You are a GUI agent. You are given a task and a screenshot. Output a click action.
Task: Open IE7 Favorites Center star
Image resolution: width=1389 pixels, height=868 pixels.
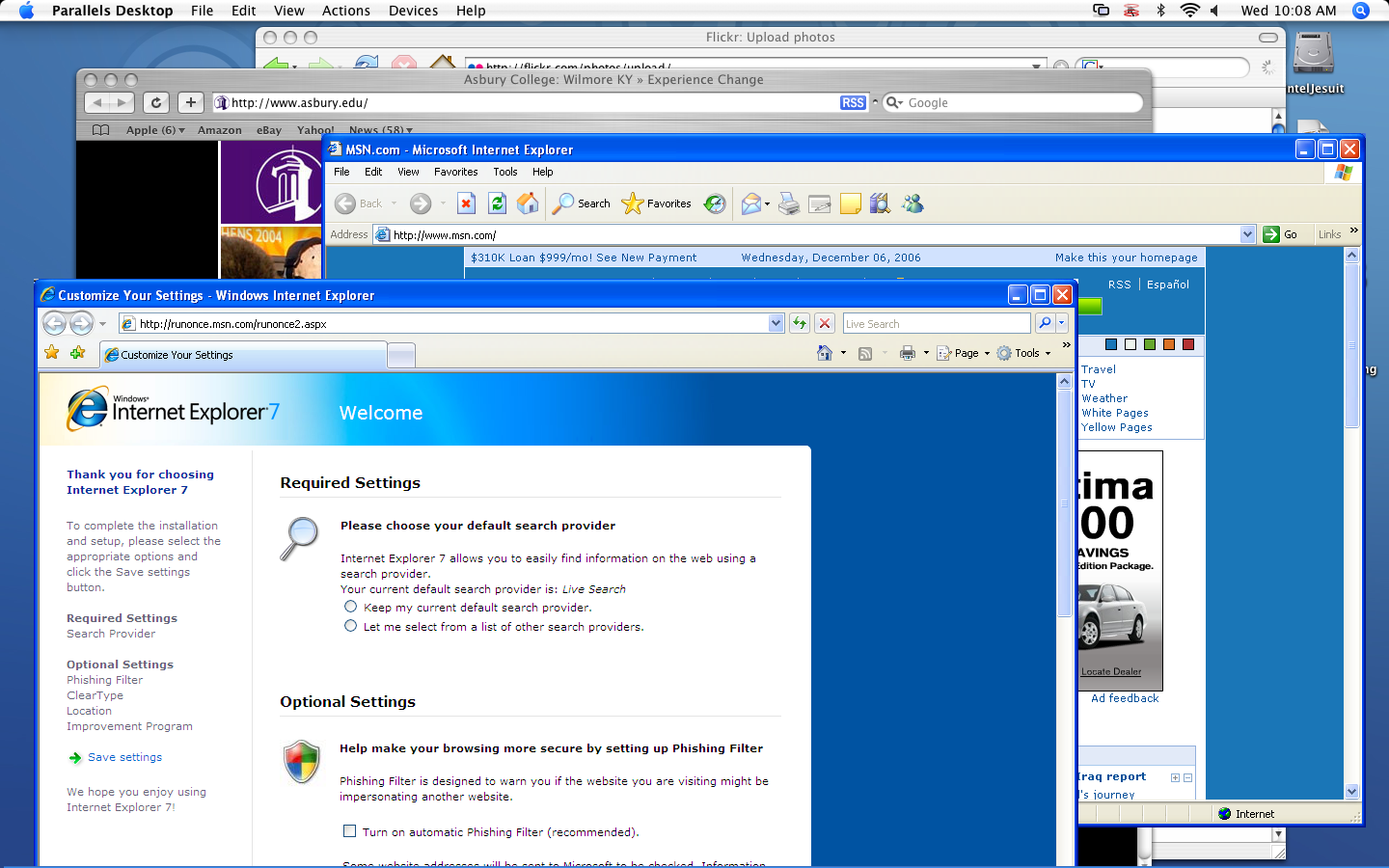[52, 353]
